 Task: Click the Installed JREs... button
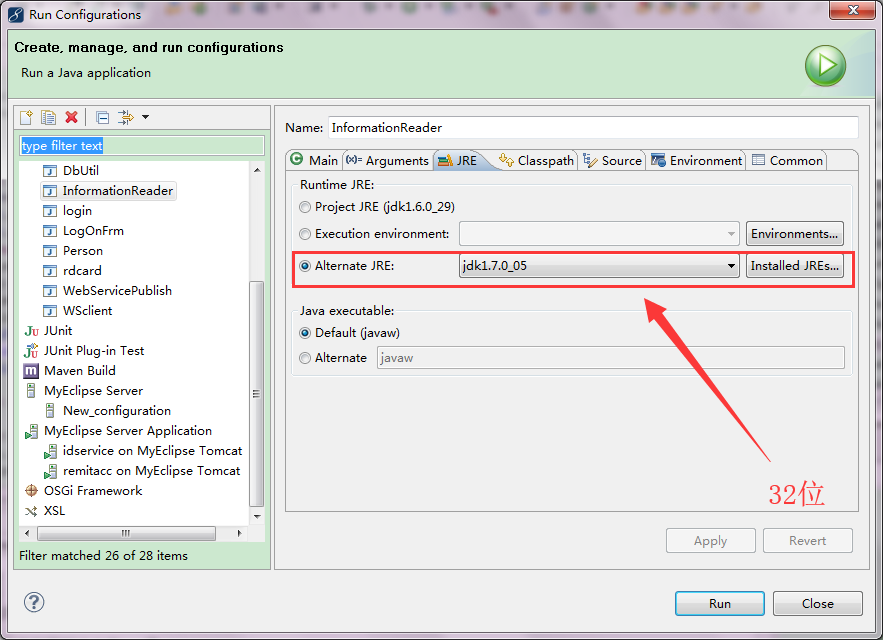tap(795, 266)
